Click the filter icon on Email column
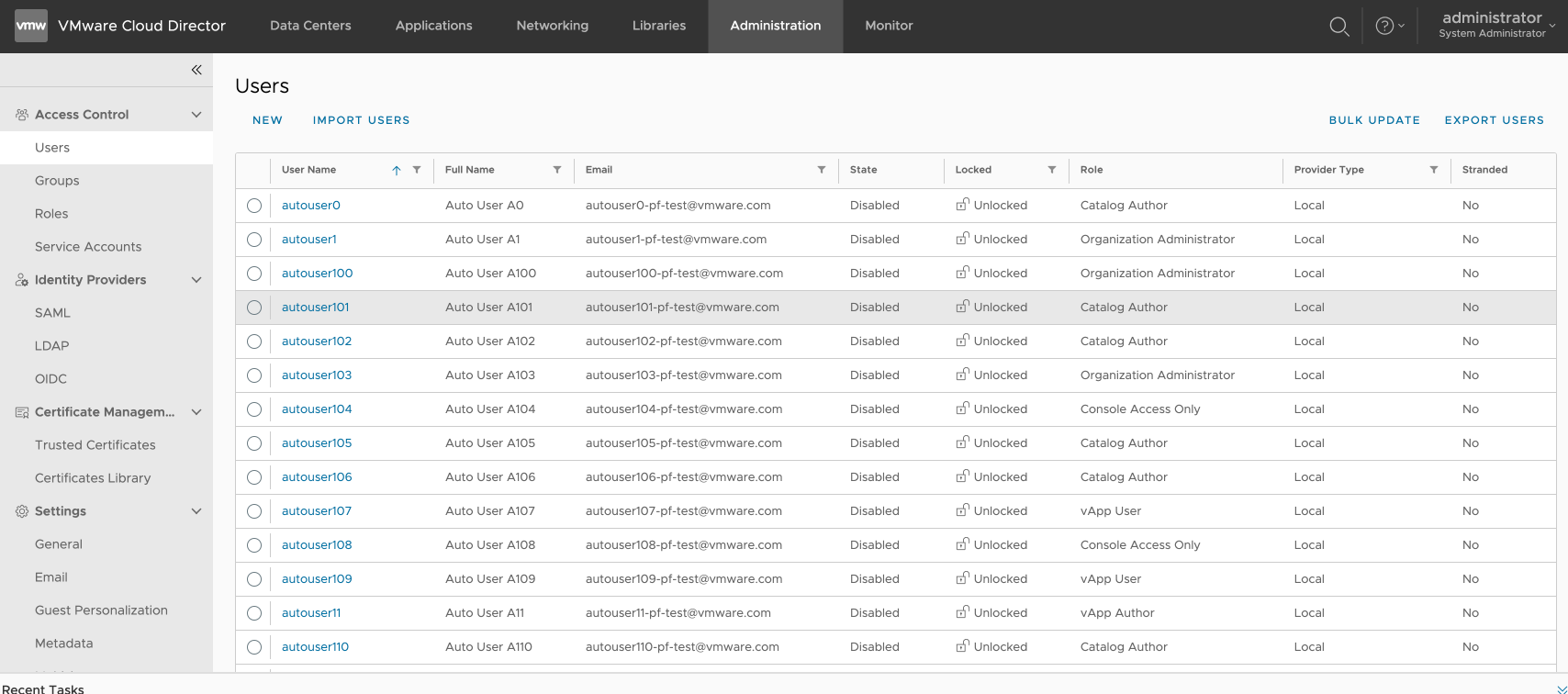This screenshot has width=1568, height=694. pos(822,170)
